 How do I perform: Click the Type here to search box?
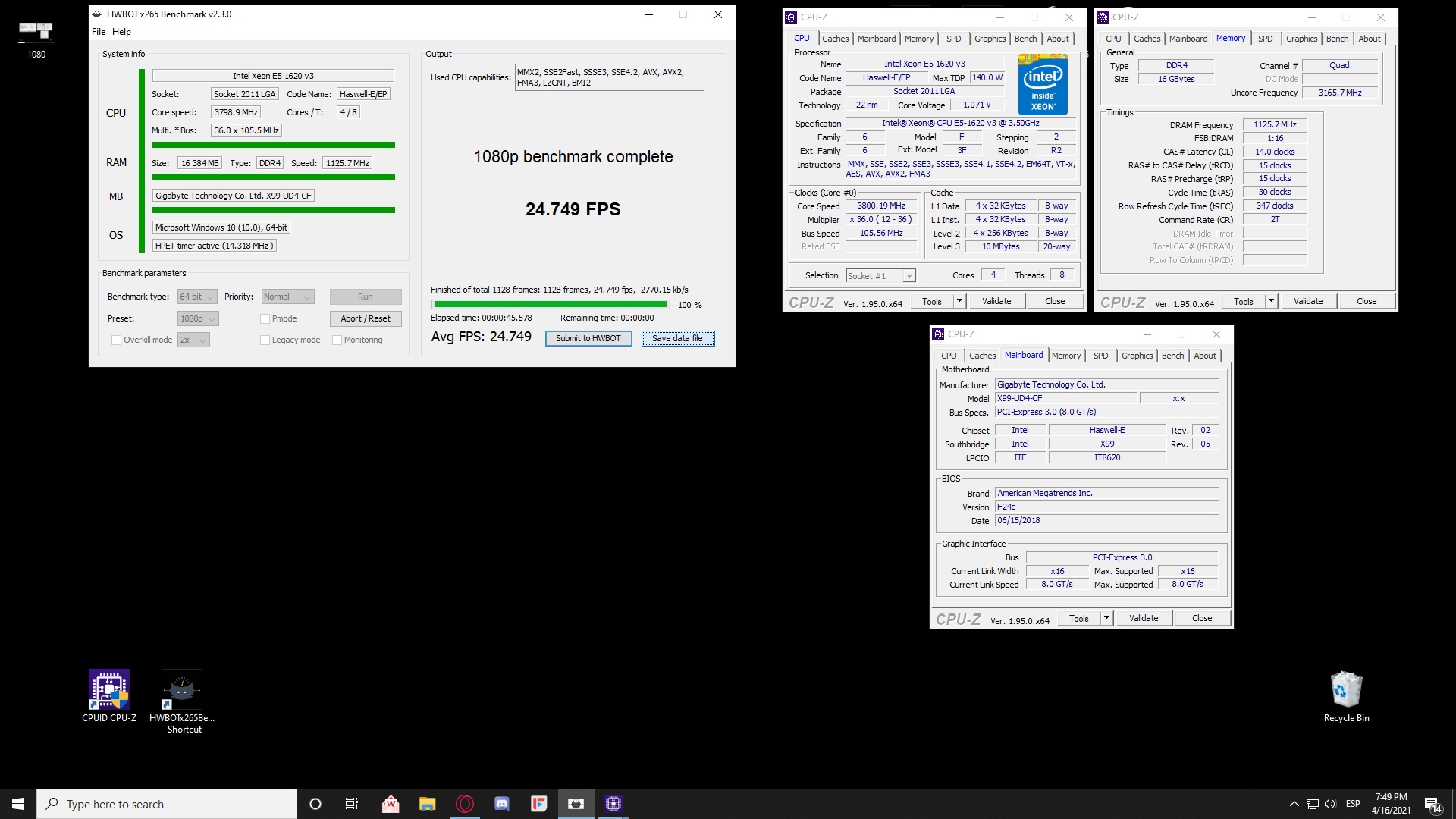click(x=167, y=804)
